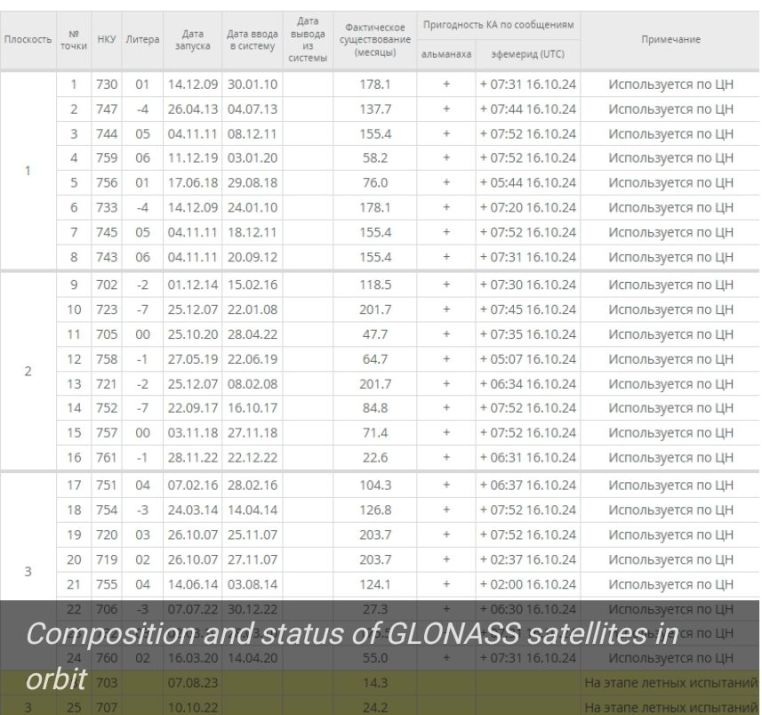This screenshot has height=715, width=762.
Task: Click the НКУ 759 cell
Action: click(x=106, y=158)
